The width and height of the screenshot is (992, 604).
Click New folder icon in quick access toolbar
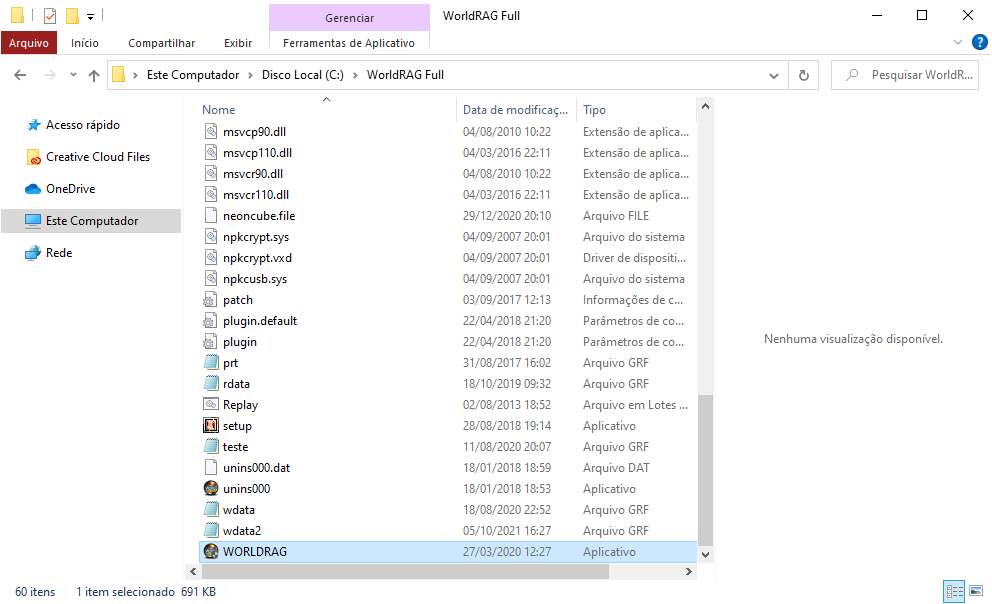pyautogui.click(x=73, y=15)
